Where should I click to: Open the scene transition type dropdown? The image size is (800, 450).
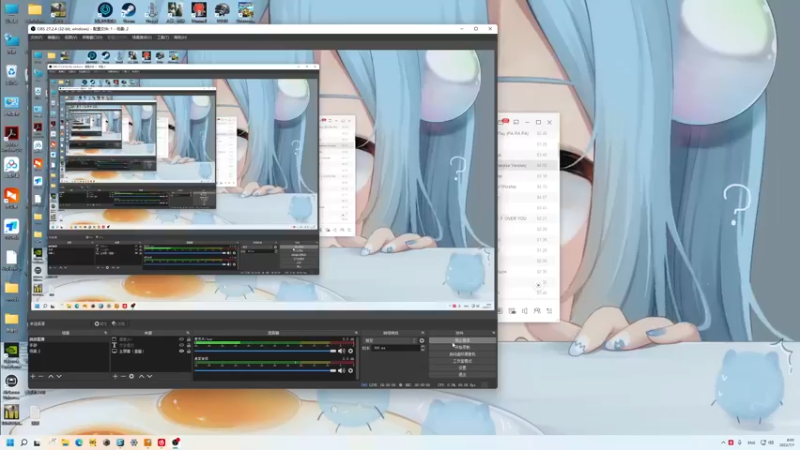coord(390,340)
